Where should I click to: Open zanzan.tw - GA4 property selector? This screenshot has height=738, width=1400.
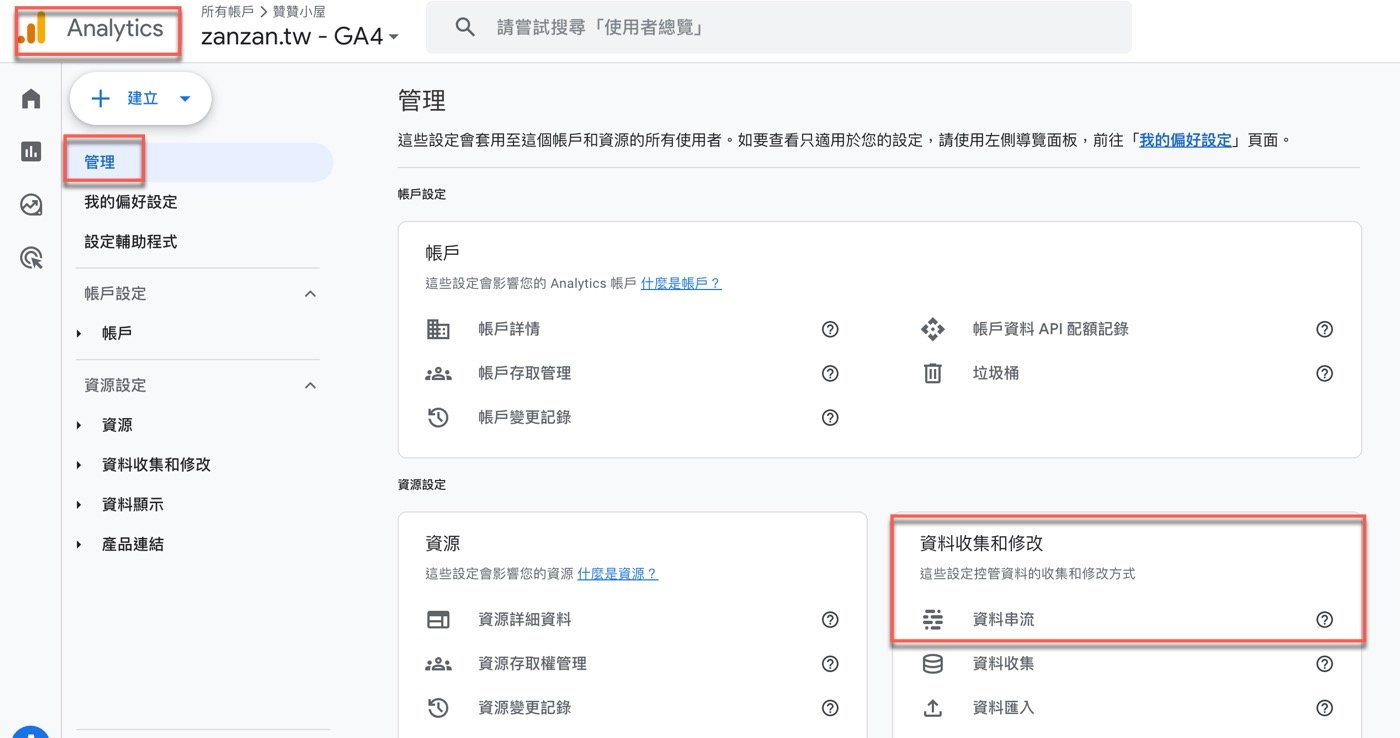[x=300, y=37]
